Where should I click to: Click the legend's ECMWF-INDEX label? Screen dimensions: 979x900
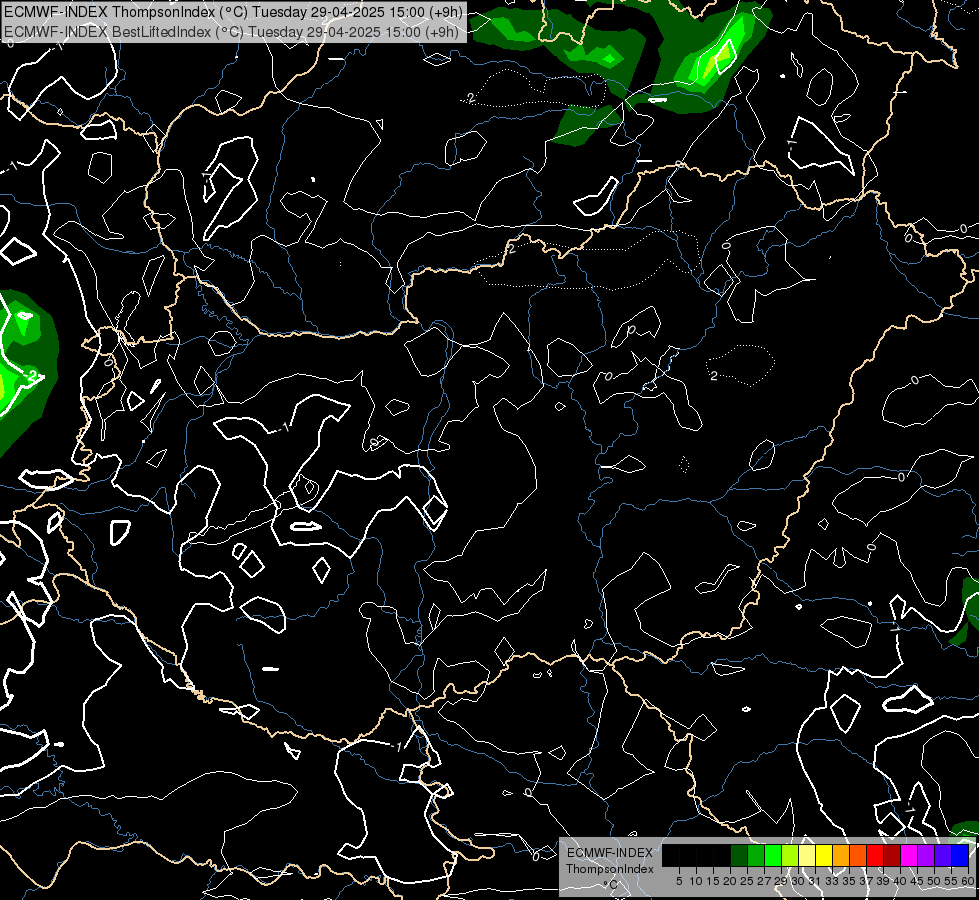point(610,853)
